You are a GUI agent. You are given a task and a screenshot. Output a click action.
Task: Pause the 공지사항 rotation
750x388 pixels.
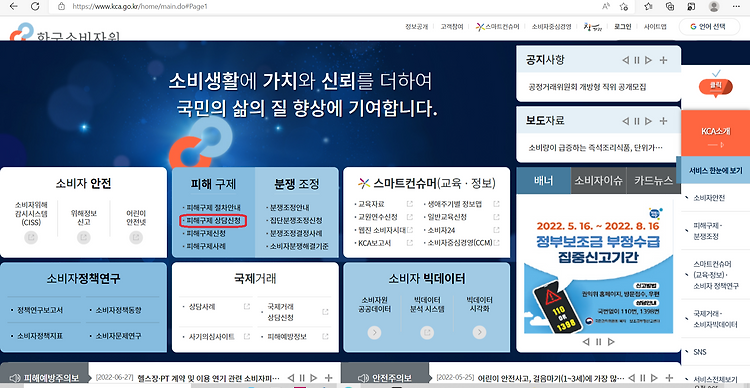(637, 60)
